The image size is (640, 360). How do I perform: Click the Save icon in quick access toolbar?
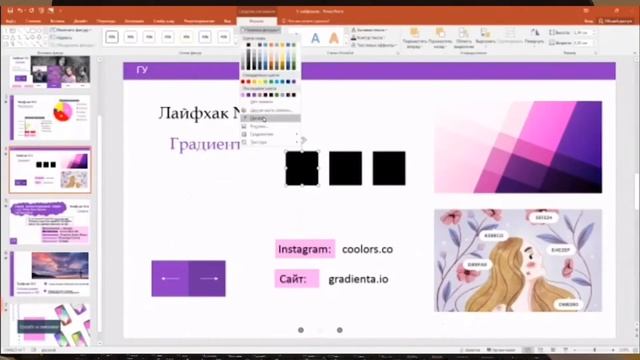[10, 11]
